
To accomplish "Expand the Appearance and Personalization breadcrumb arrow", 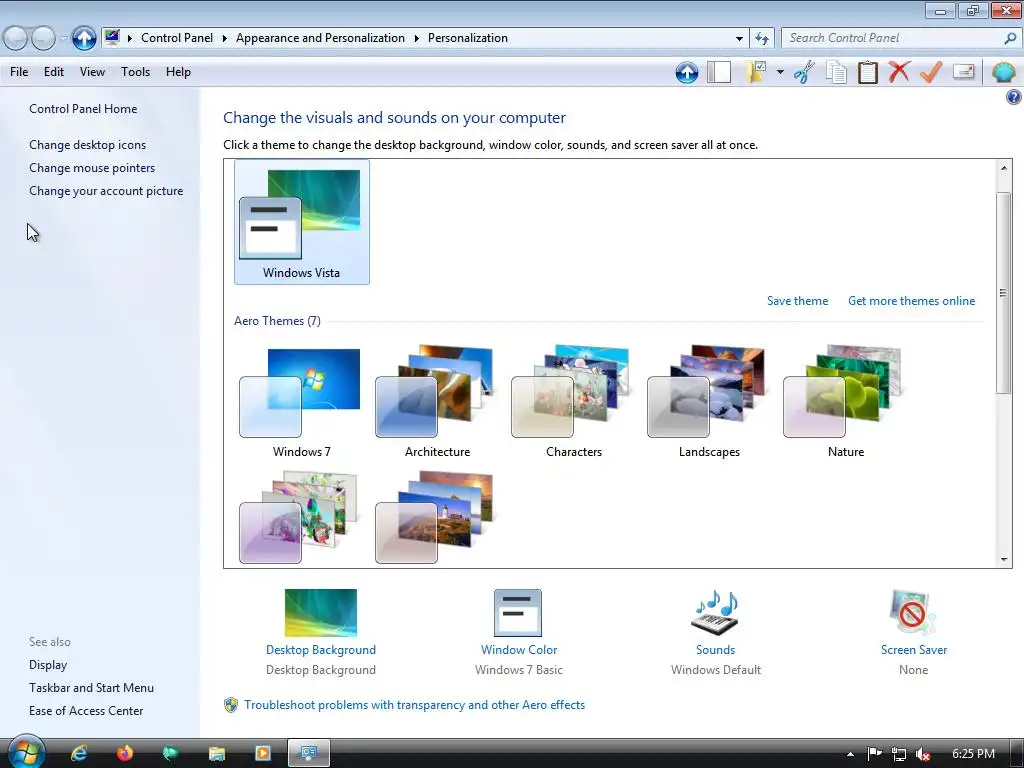I will tap(416, 38).
